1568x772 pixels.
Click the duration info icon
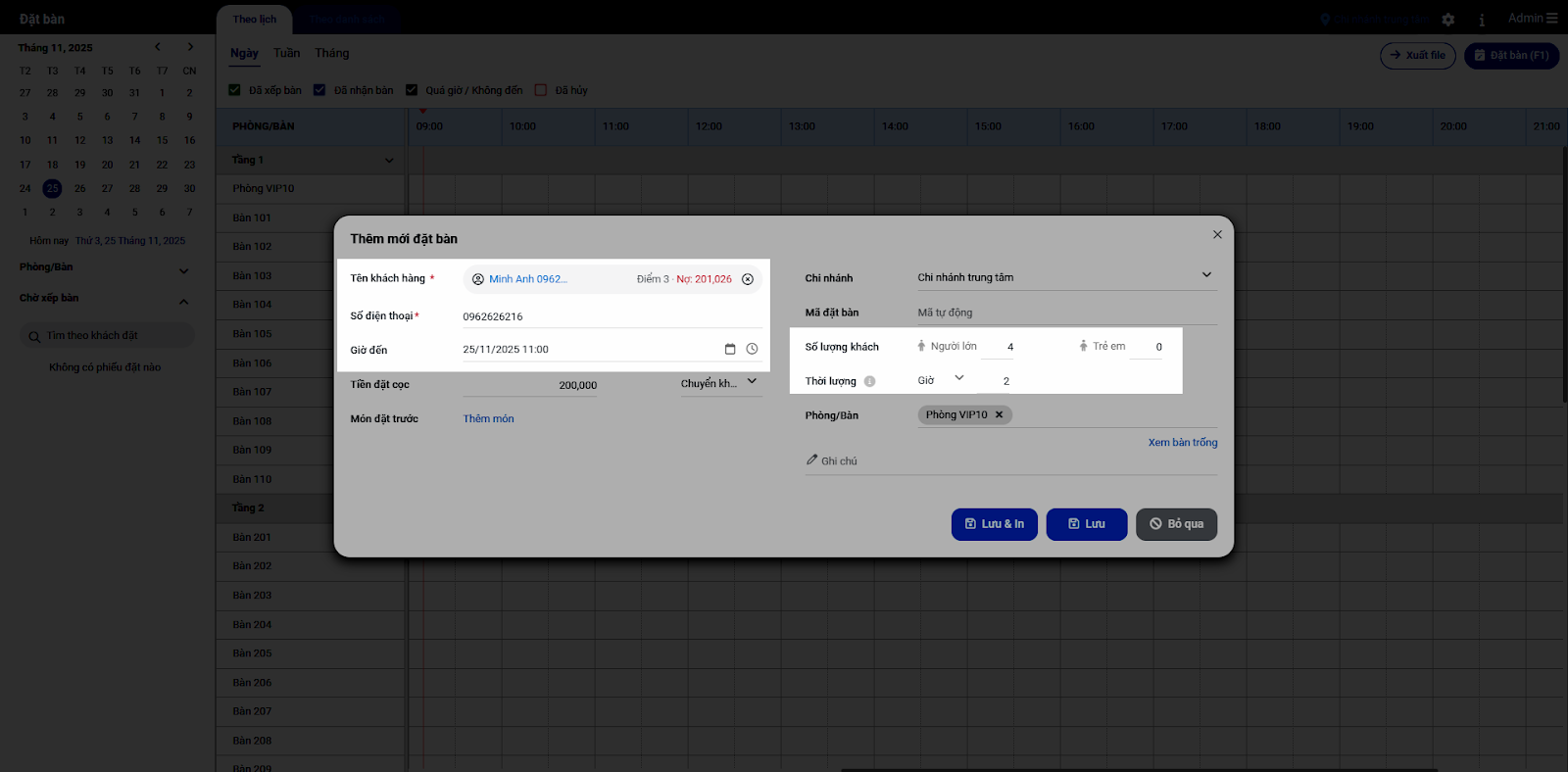[x=869, y=382]
